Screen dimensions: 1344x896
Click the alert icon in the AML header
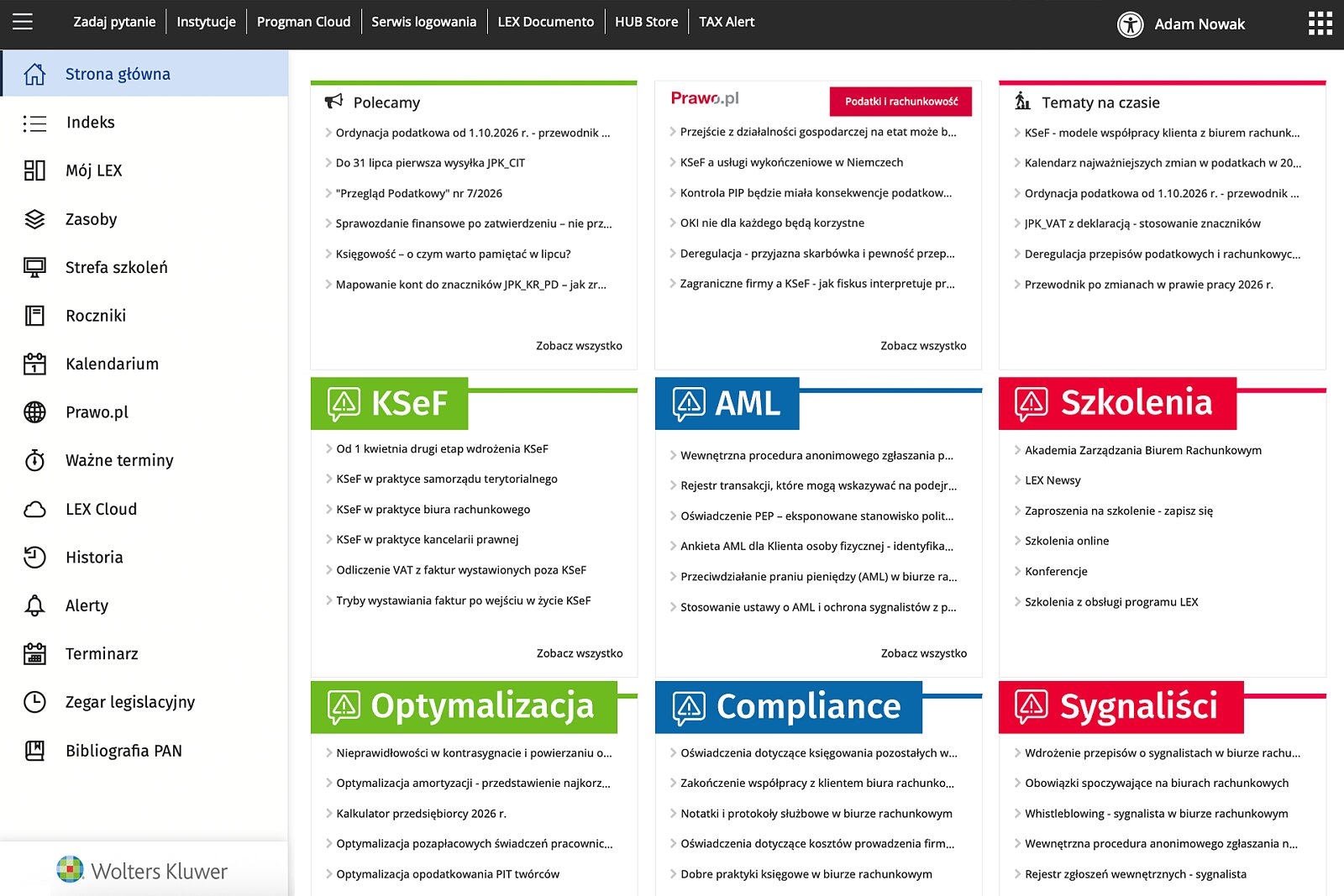point(689,404)
